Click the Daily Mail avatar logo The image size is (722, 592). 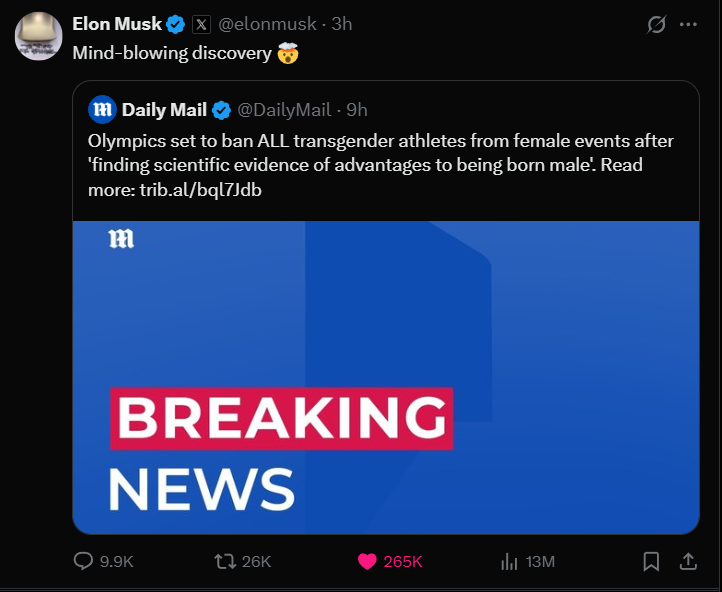click(101, 109)
